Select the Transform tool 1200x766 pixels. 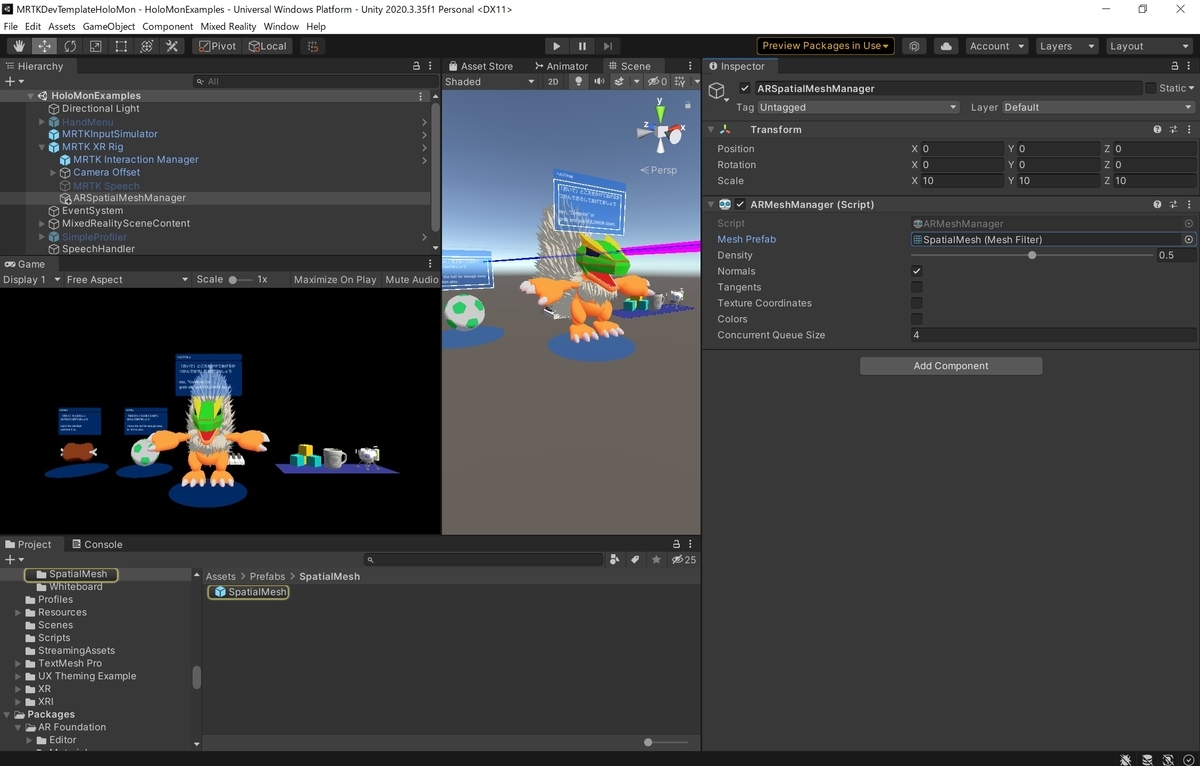tap(147, 46)
